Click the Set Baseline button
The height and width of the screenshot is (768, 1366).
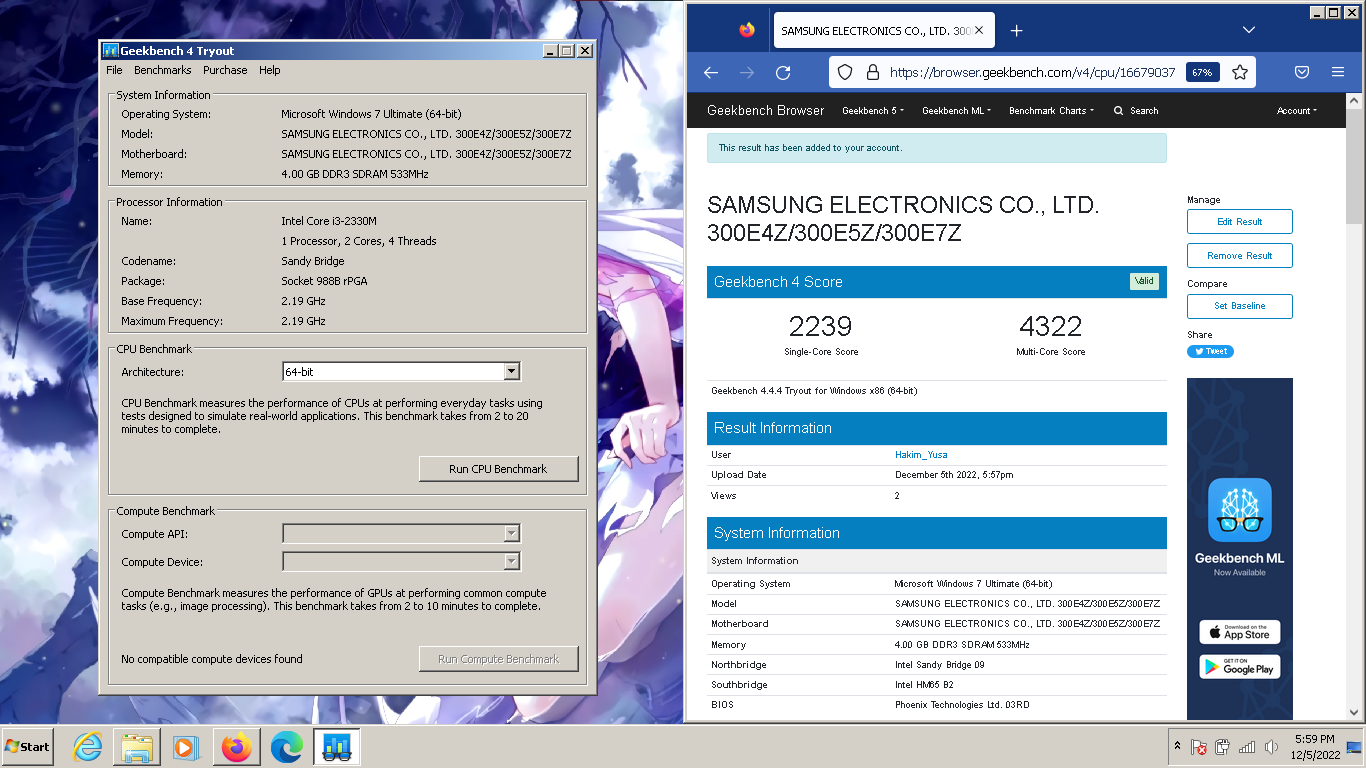[x=1240, y=306]
